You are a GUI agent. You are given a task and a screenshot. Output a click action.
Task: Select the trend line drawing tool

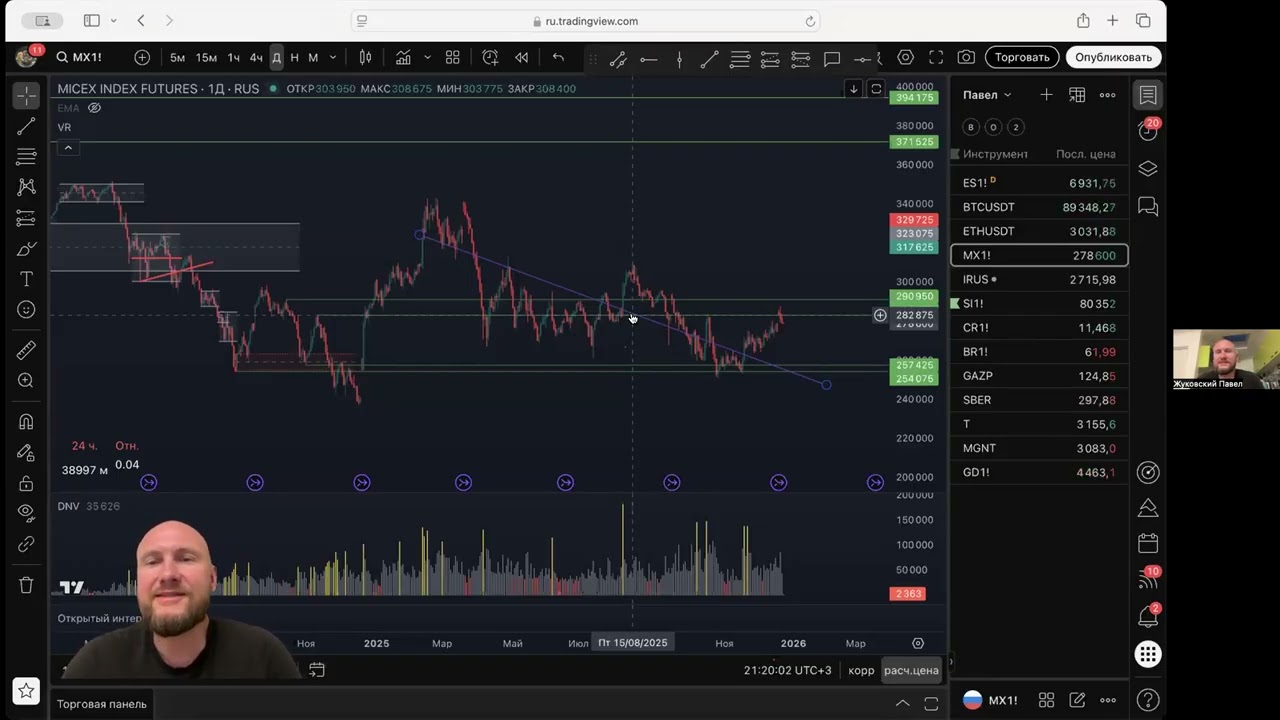26,127
